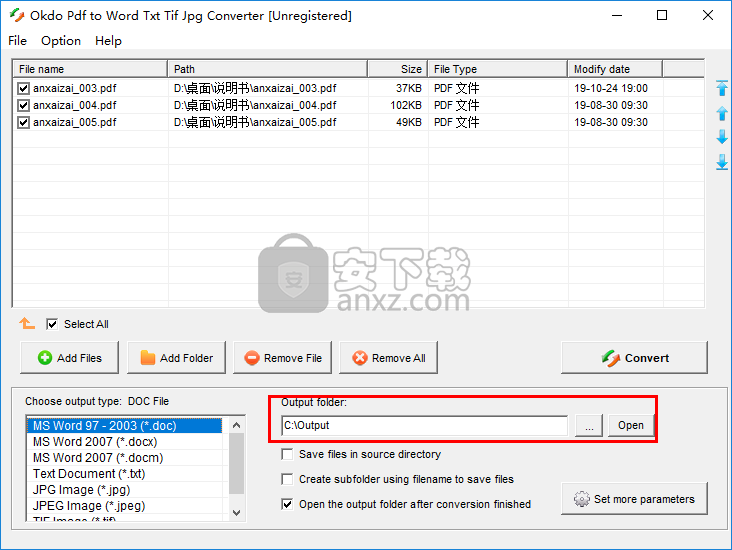Select the path D:\桌面\说明书\anxaizai_005.pdf
Viewport: 732px width, 550px height.
point(255,122)
